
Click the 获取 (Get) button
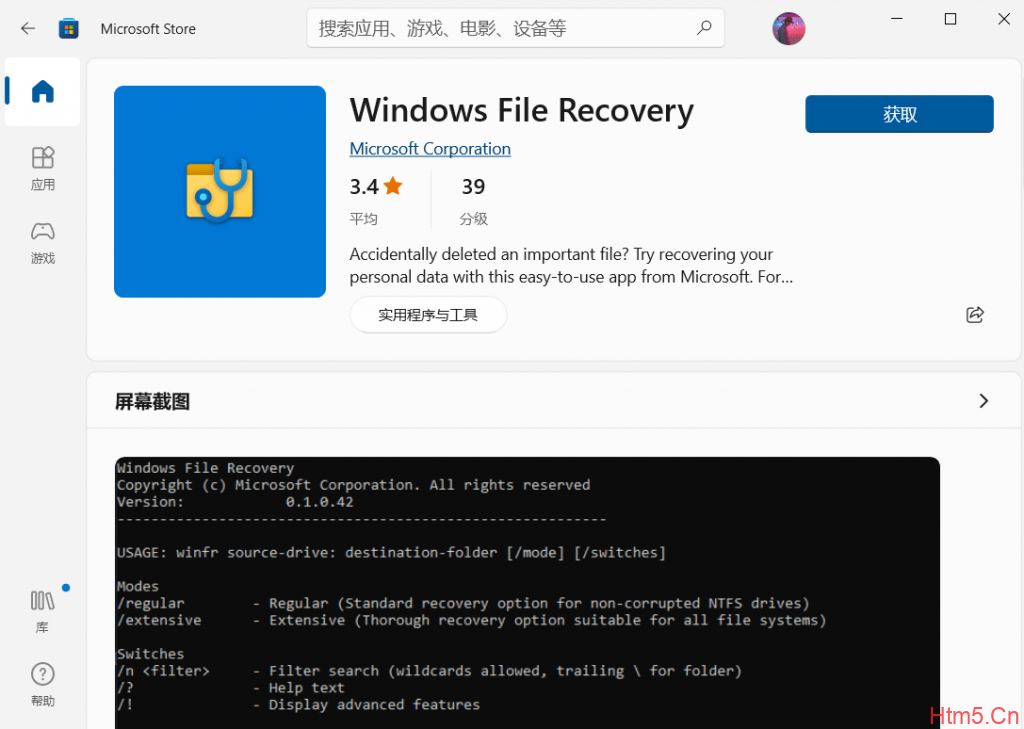[x=899, y=114]
